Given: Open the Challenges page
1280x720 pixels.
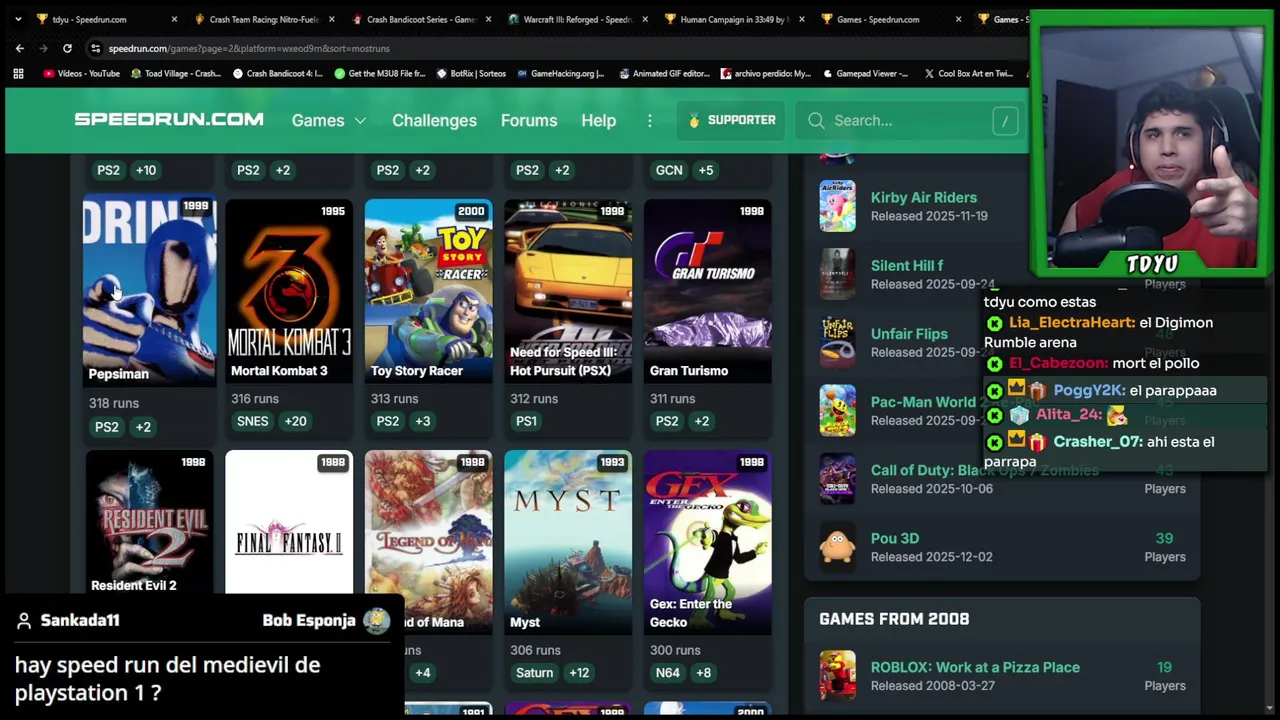Looking at the screenshot, I should [434, 120].
